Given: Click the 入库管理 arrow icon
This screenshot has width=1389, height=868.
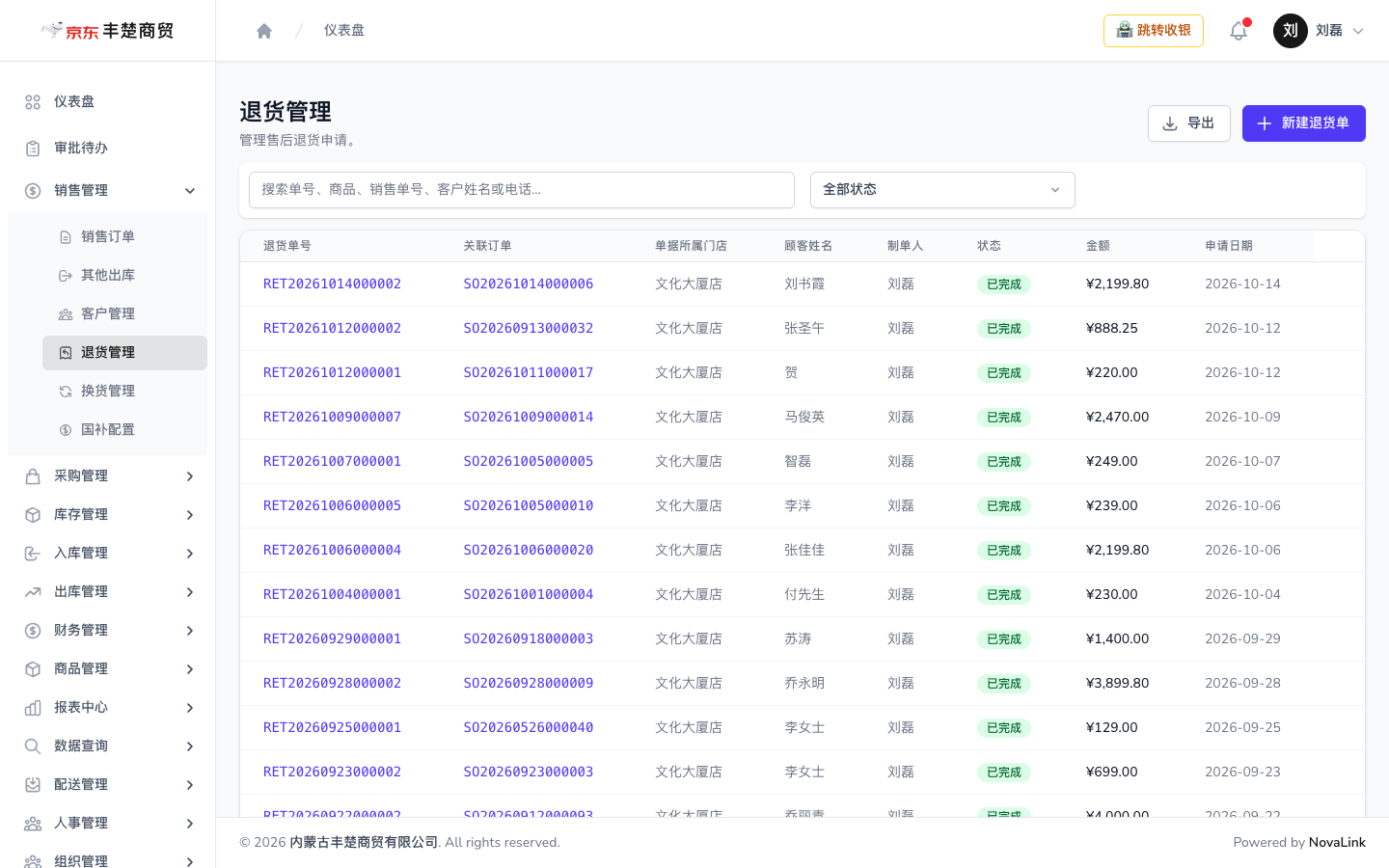Looking at the screenshot, I should click(x=33, y=554).
